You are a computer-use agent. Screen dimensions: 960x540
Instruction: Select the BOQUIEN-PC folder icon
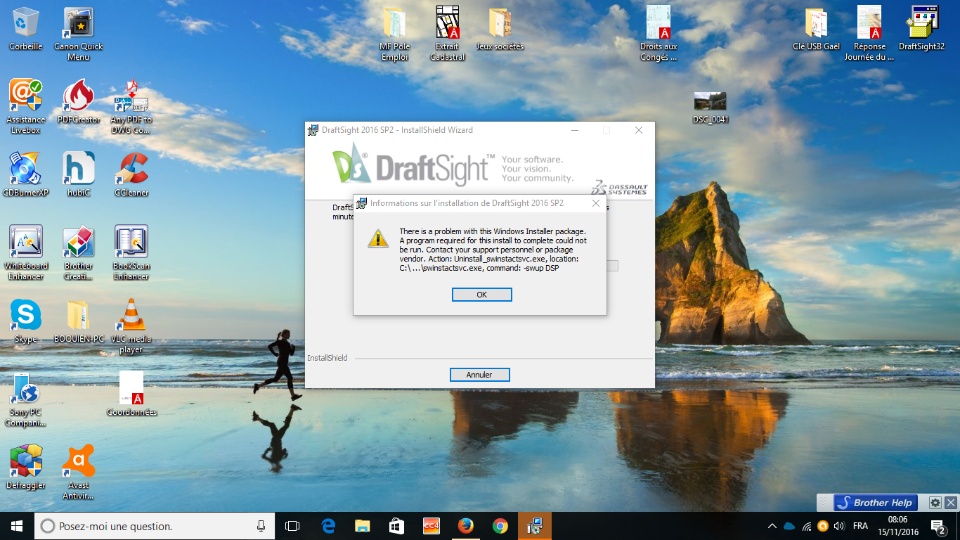tap(78, 321)
